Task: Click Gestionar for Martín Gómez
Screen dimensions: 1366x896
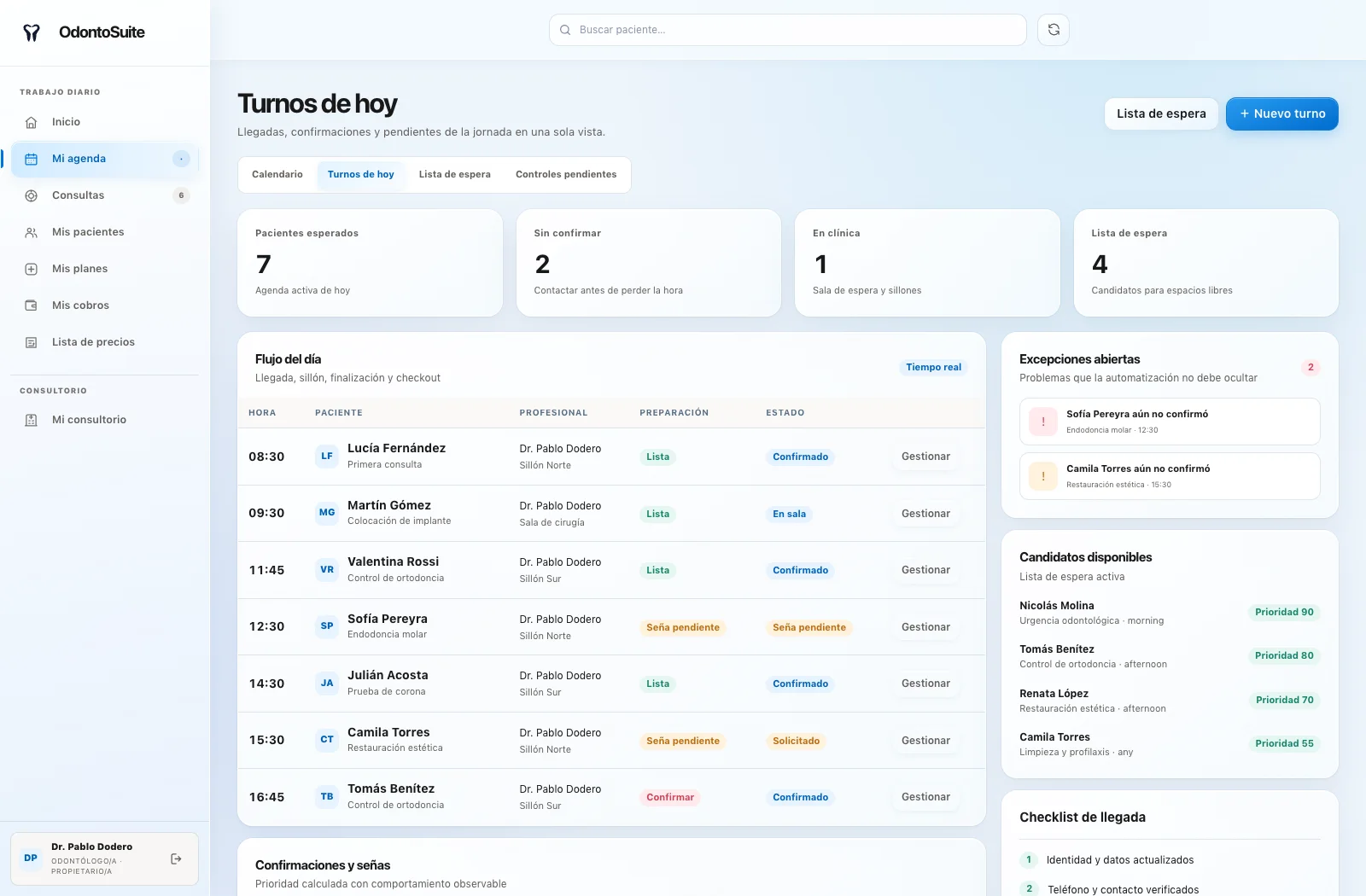Action: click(926, 514)
